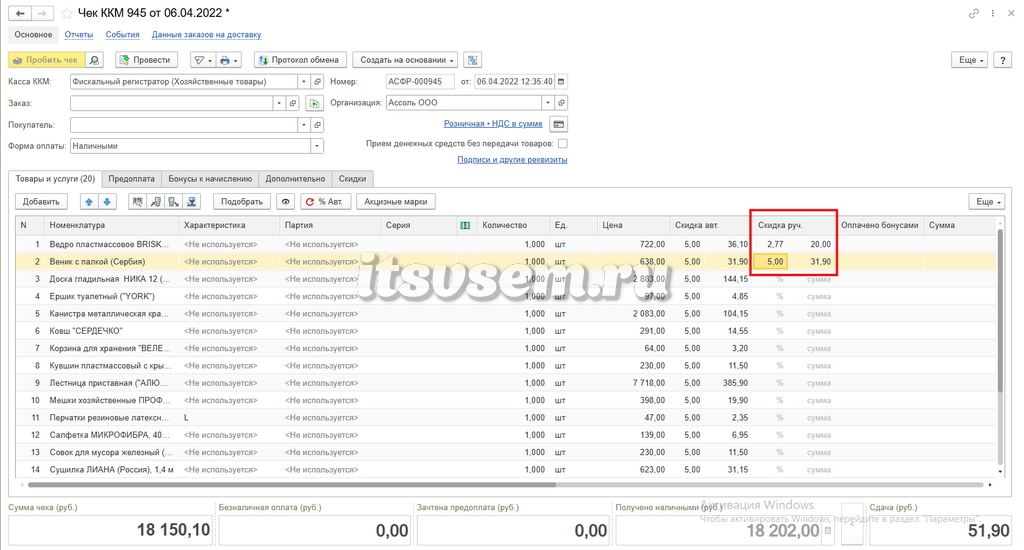
Task: Move selected row up with arrow icon
Action: [x=89, y=202]
